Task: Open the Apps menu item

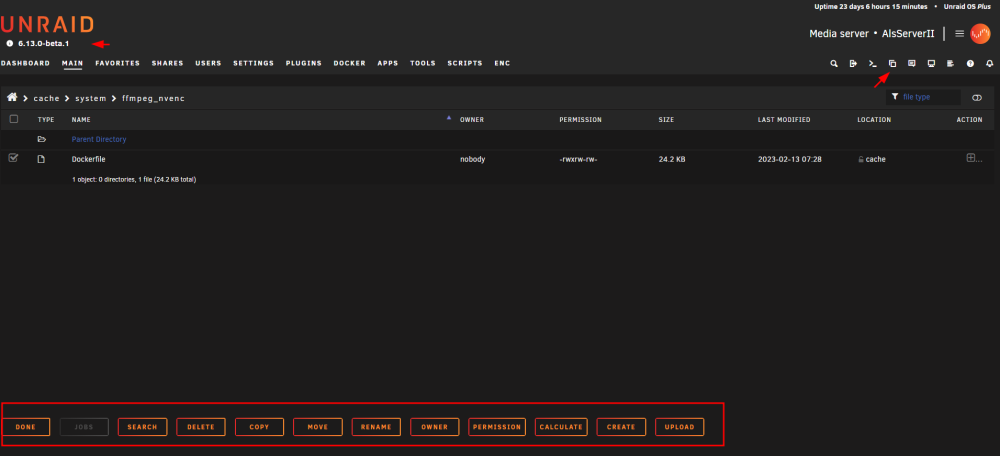Action: point(388,63)
